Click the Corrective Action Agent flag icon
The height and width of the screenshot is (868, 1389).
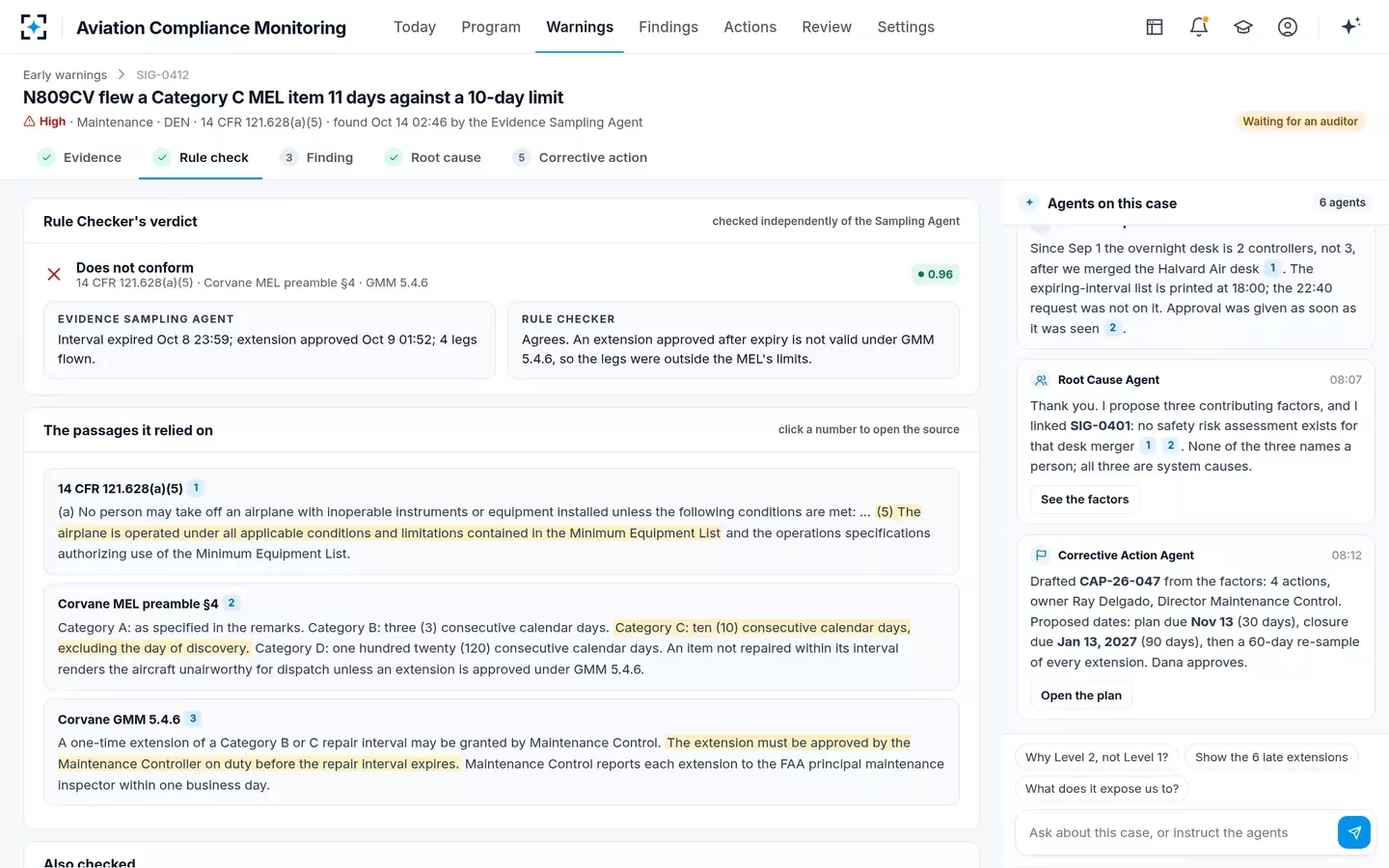point(1041,556)
